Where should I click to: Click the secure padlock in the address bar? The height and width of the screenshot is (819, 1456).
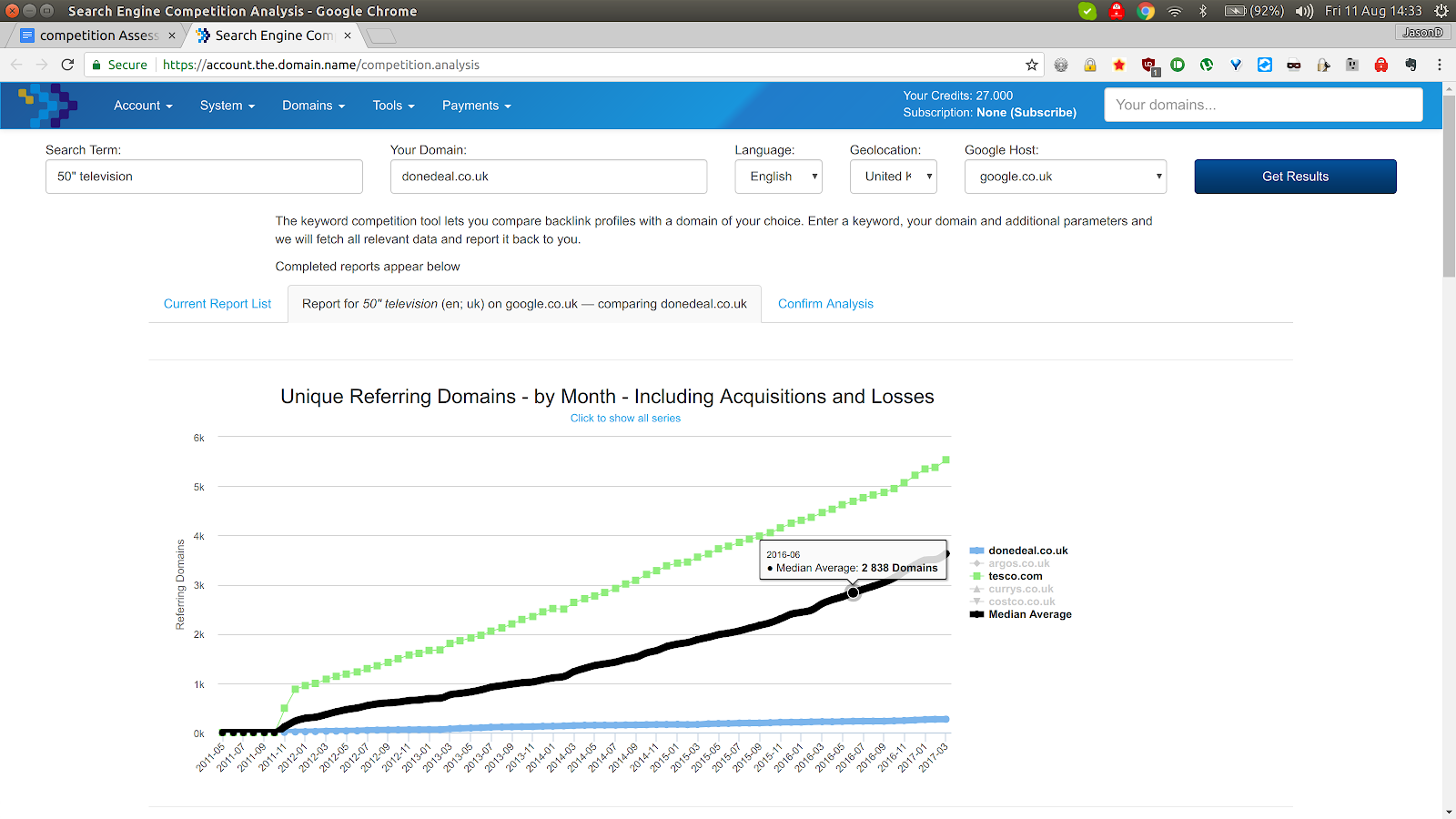pyautogui.click(x=96, y=65)
